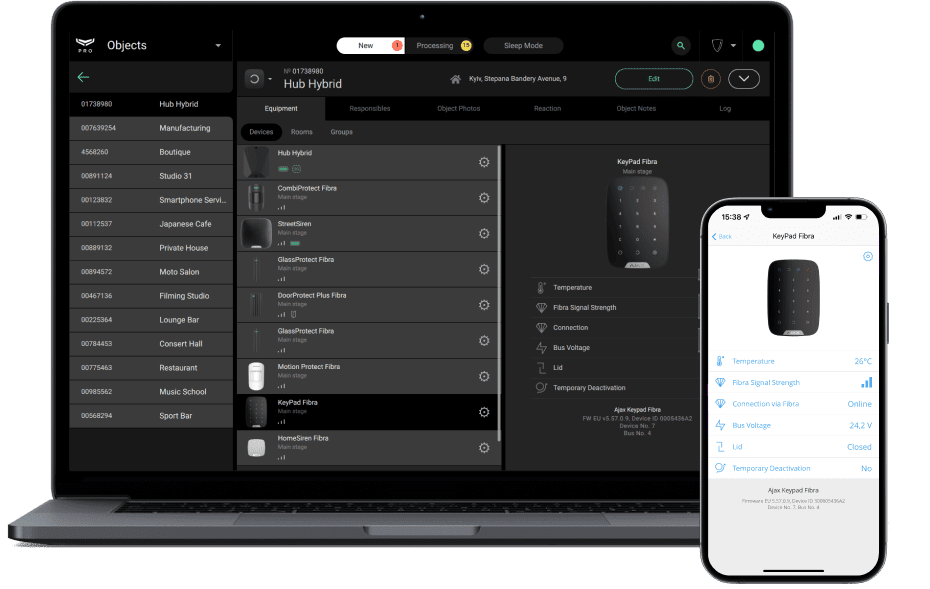
Task: Click the home icon beside address
Action: point(456,79)
